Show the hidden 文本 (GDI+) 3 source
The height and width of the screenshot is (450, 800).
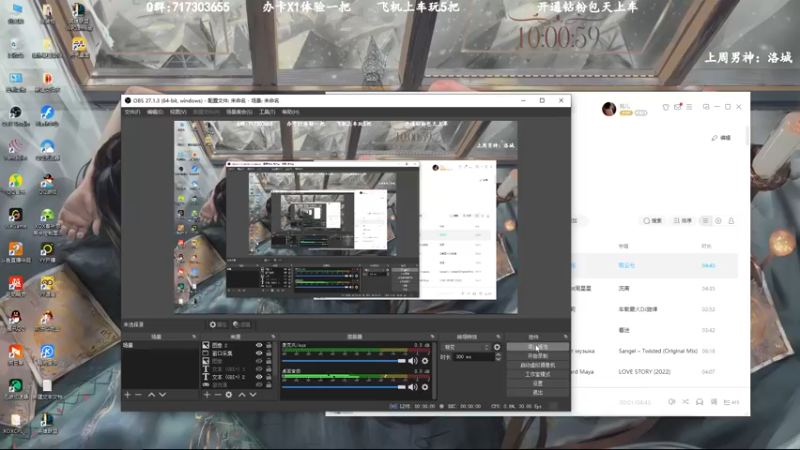coord(259,369)
